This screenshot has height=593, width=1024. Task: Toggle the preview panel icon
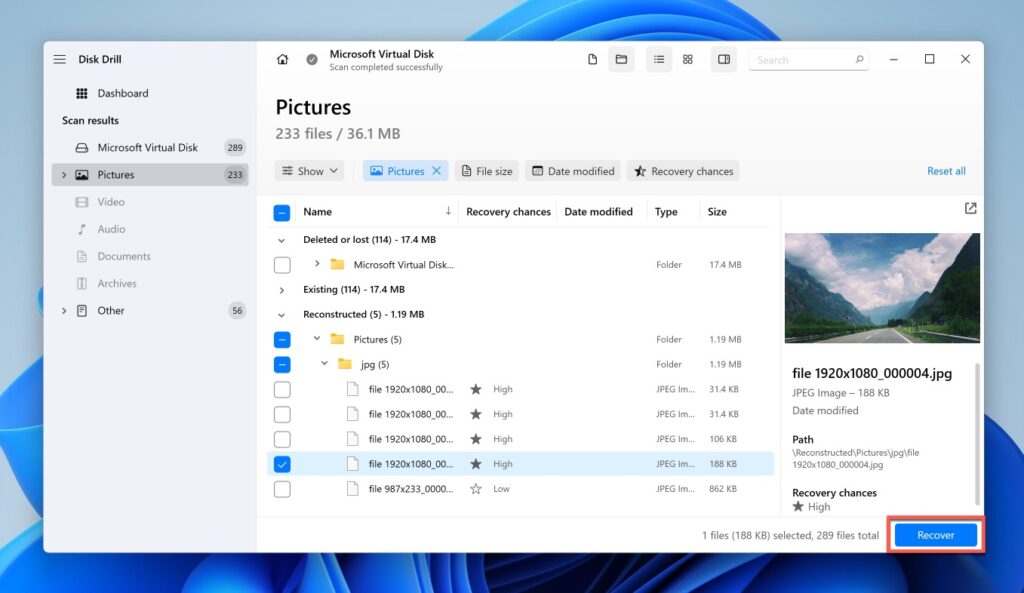point(723,59)
